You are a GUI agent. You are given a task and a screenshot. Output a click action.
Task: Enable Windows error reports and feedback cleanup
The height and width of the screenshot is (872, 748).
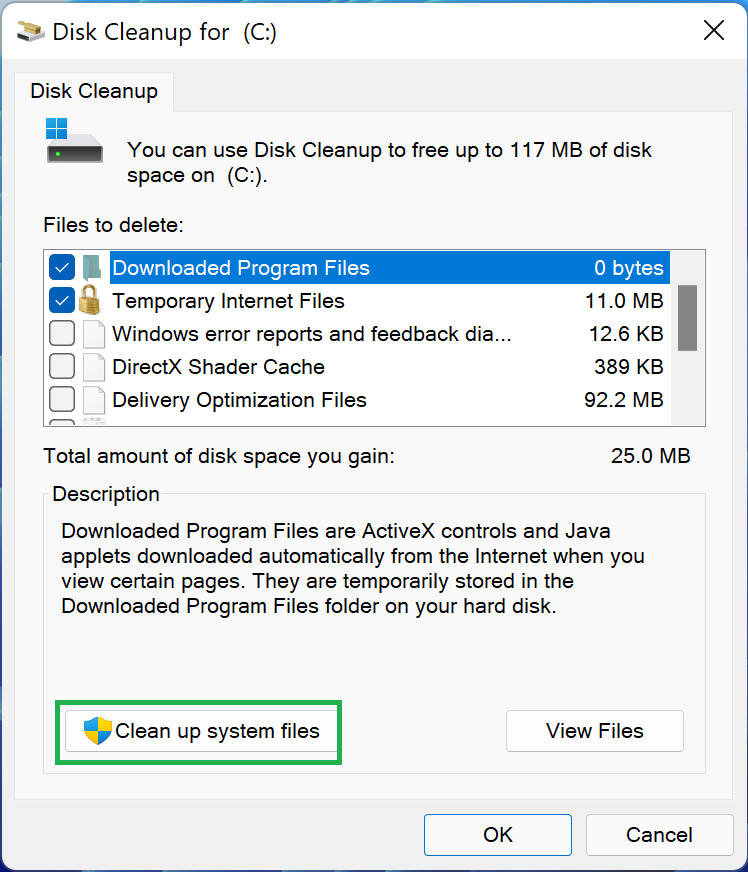coord(61,333)
